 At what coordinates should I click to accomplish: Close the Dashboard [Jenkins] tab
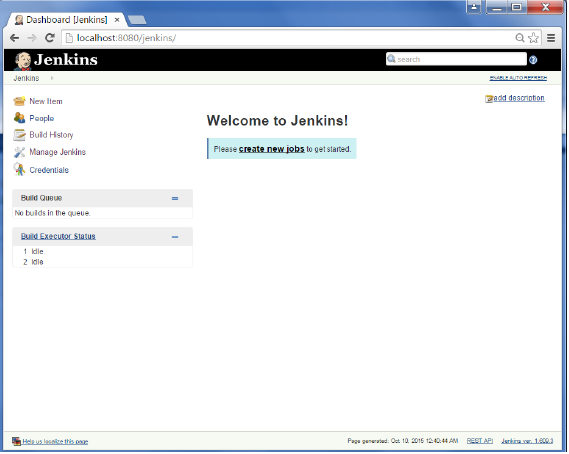[117, 20]
